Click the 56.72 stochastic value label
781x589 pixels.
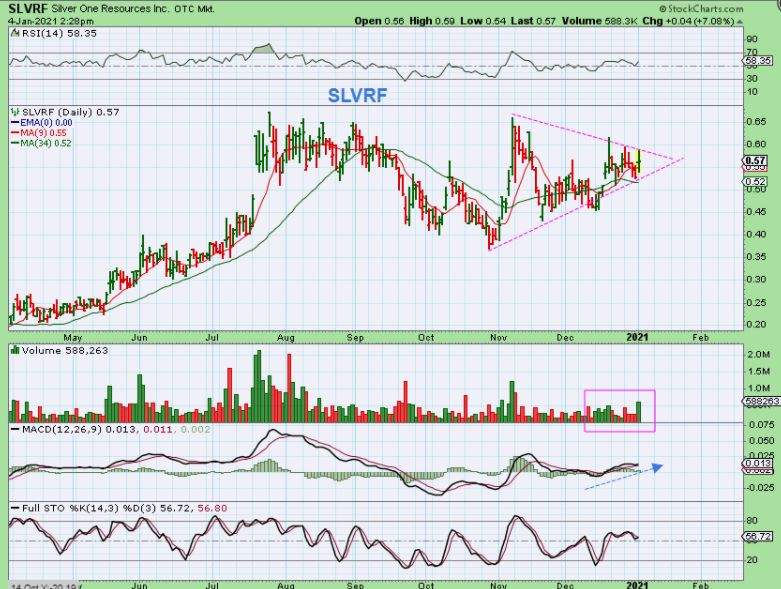pos(759,538)
